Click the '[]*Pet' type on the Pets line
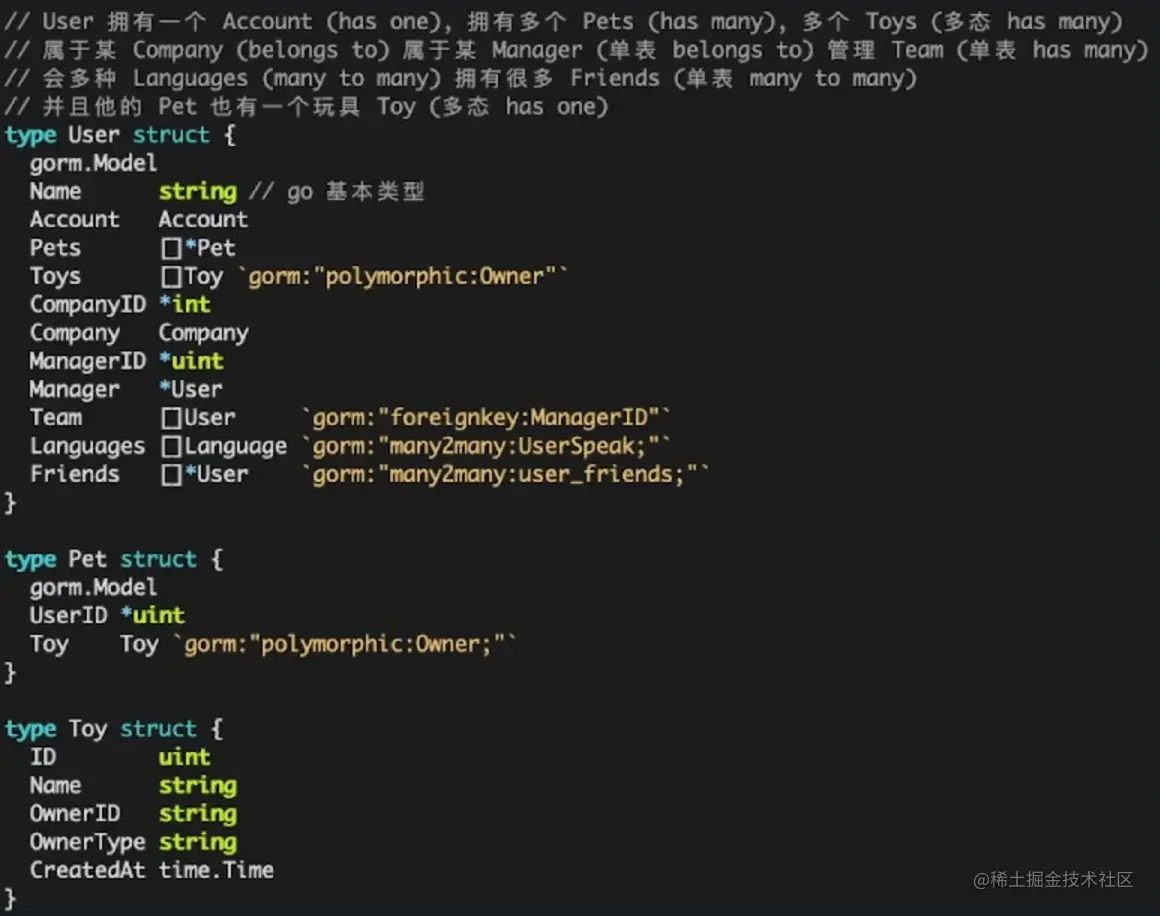Screen dimensions: 1160x916 (x=198, y=248)
